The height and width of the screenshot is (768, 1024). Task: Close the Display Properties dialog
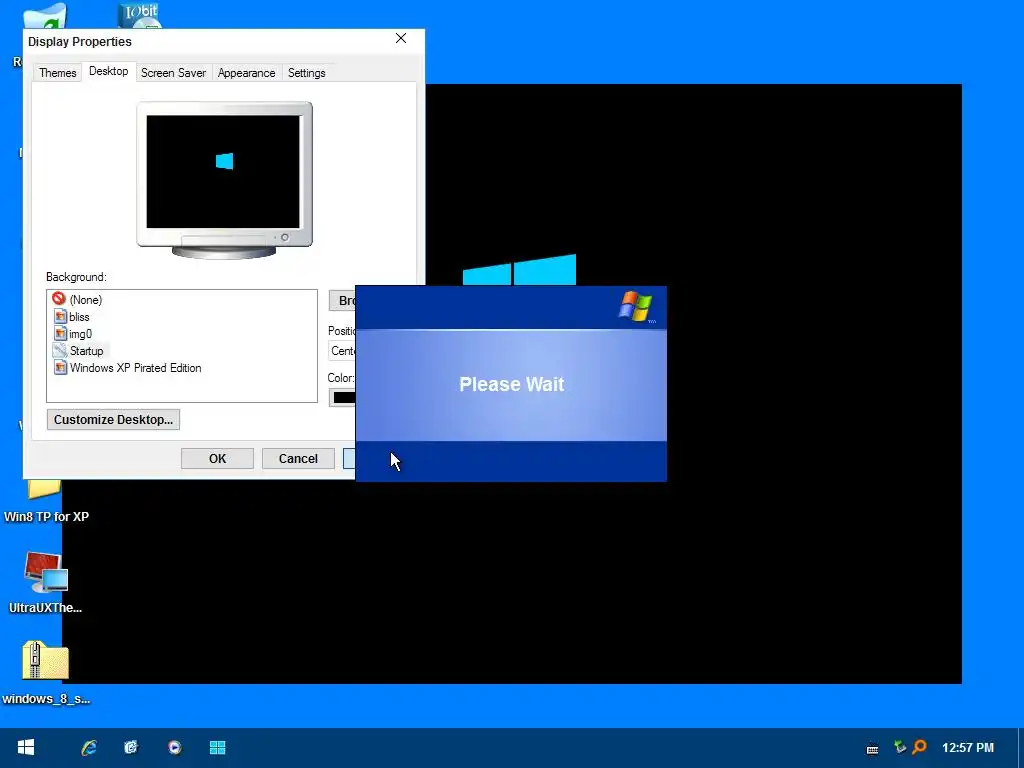click(401, 39)
